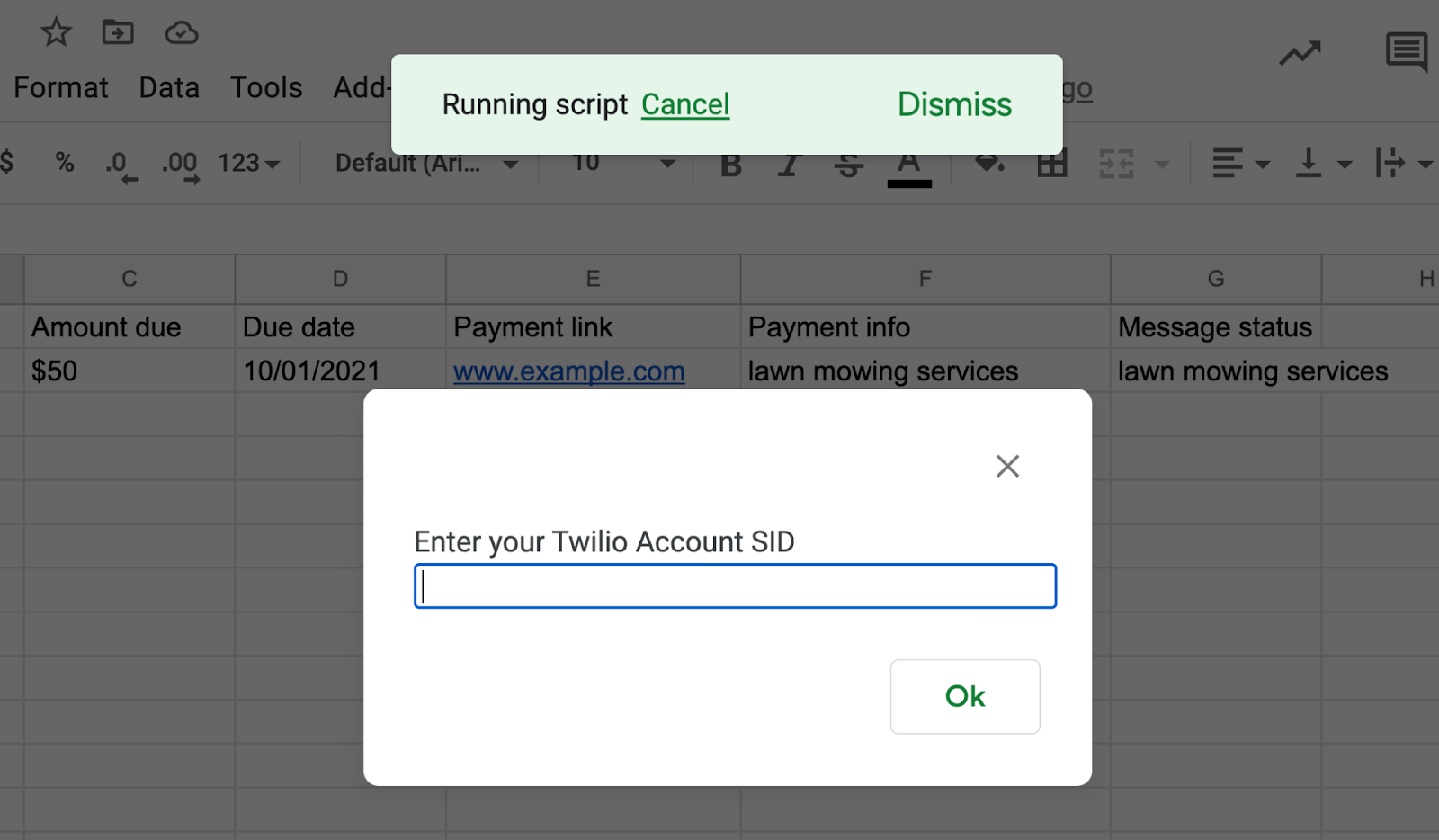Open the text color picker
This screenshot has width=1439, height=840.
[x=909, y=165]
